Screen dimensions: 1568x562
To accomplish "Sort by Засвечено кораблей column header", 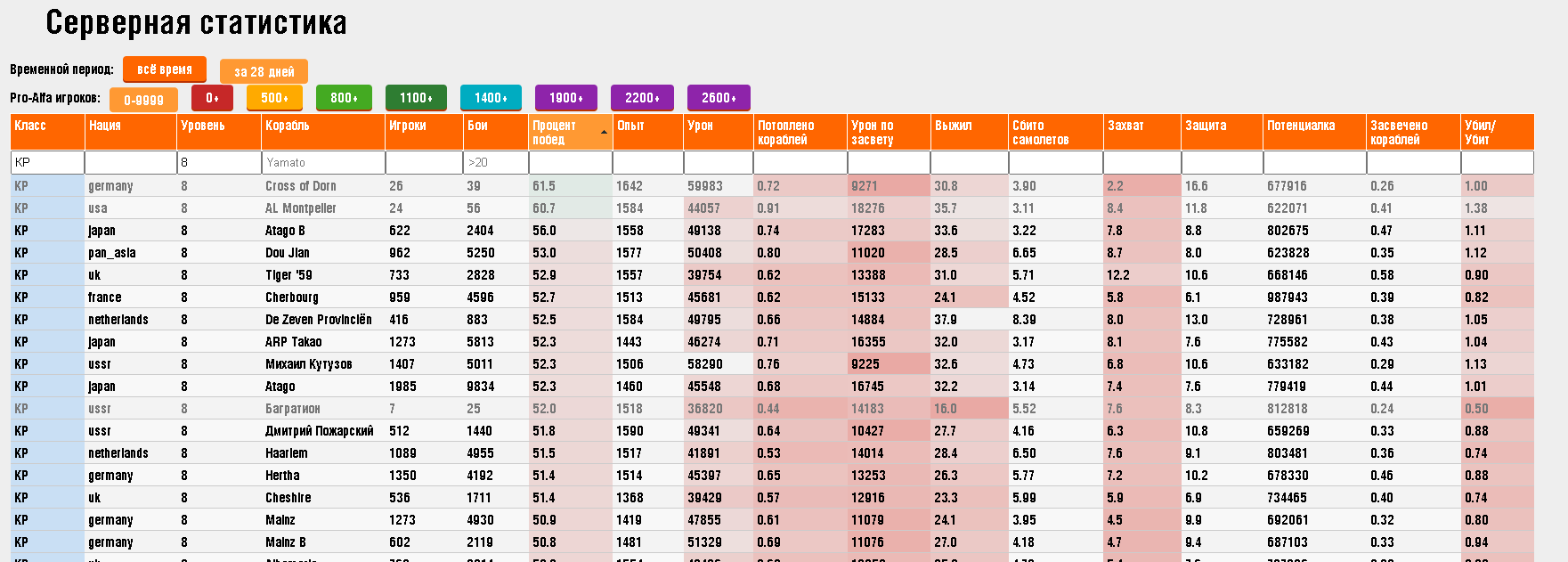I will point(1414,132).
